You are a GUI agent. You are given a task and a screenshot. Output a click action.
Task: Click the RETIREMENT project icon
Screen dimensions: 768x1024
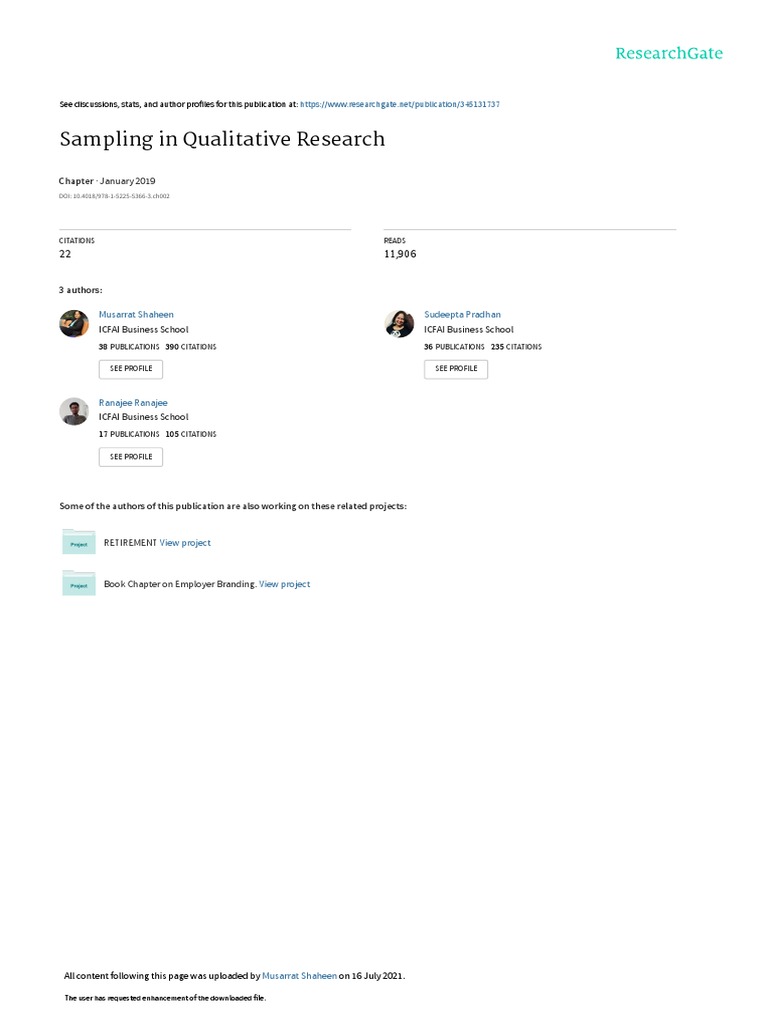[79, 542]
